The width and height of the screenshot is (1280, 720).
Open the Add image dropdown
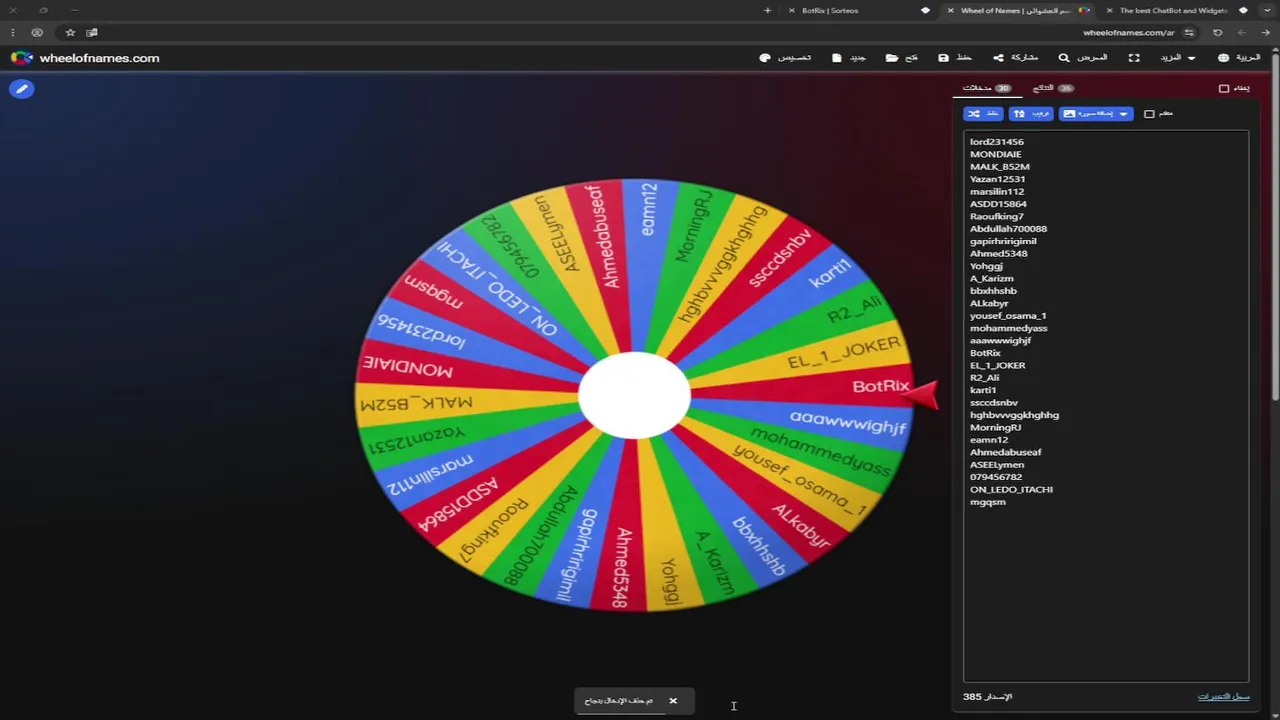click(1096, 114)
